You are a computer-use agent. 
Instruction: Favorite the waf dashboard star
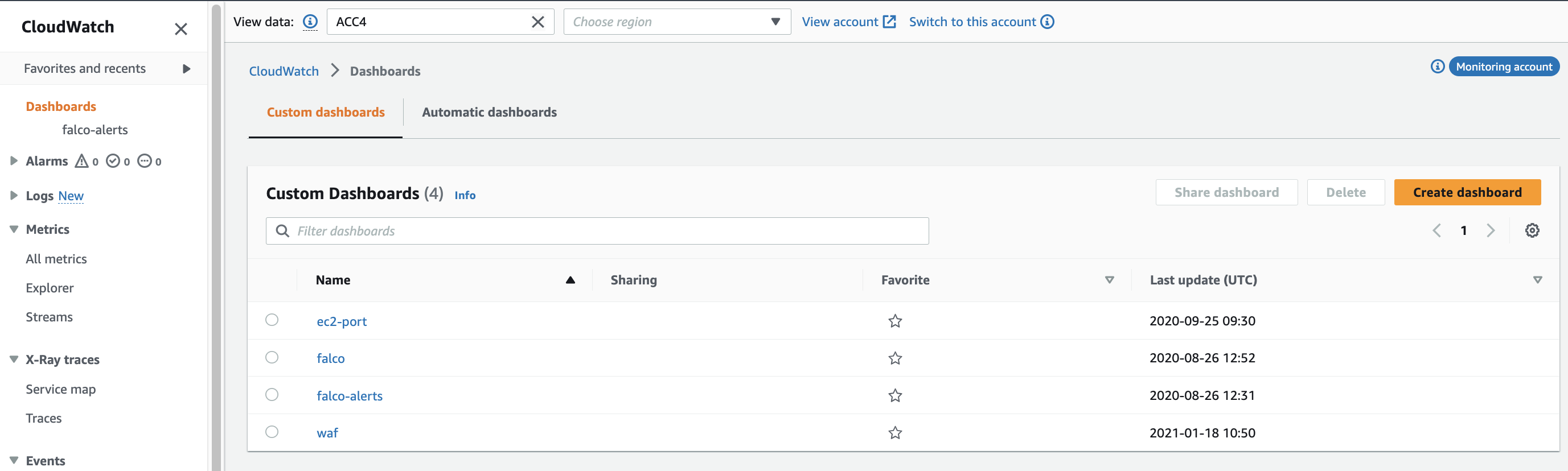(895, 433)
